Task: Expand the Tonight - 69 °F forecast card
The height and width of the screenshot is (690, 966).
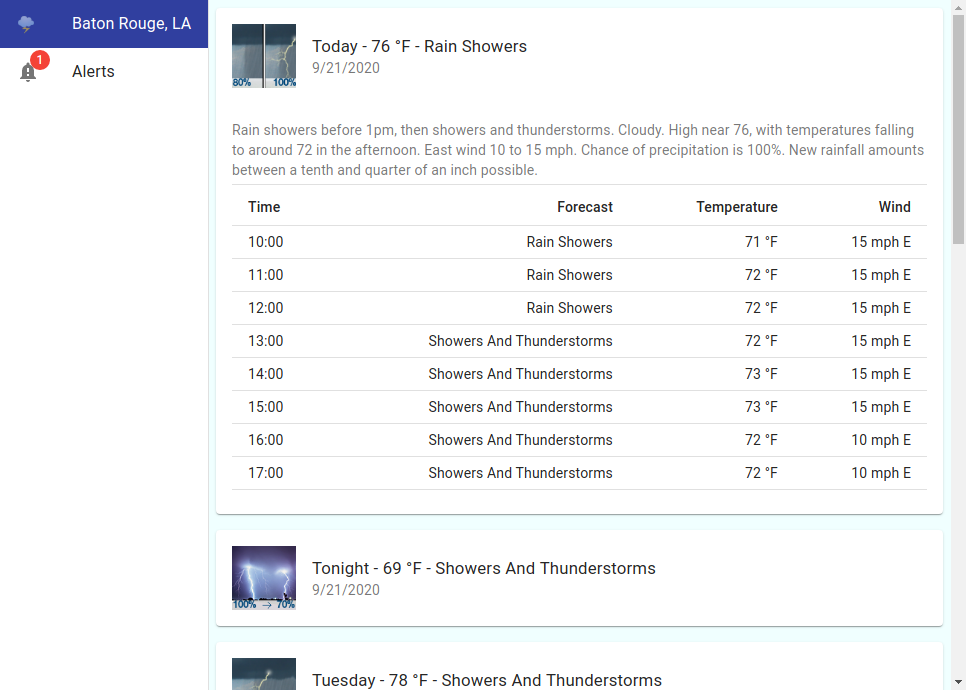Action: (579, 578)
